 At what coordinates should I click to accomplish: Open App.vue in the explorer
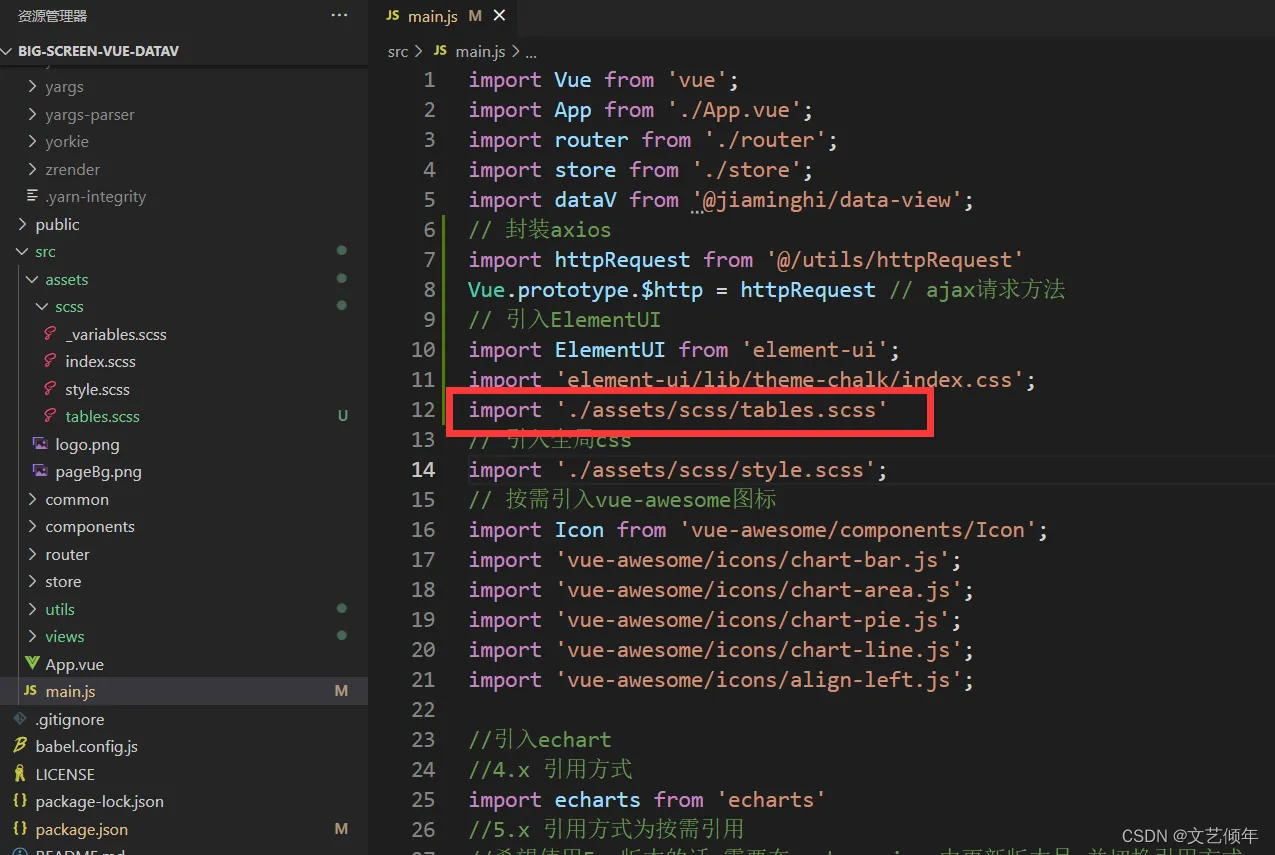[74, 665]
